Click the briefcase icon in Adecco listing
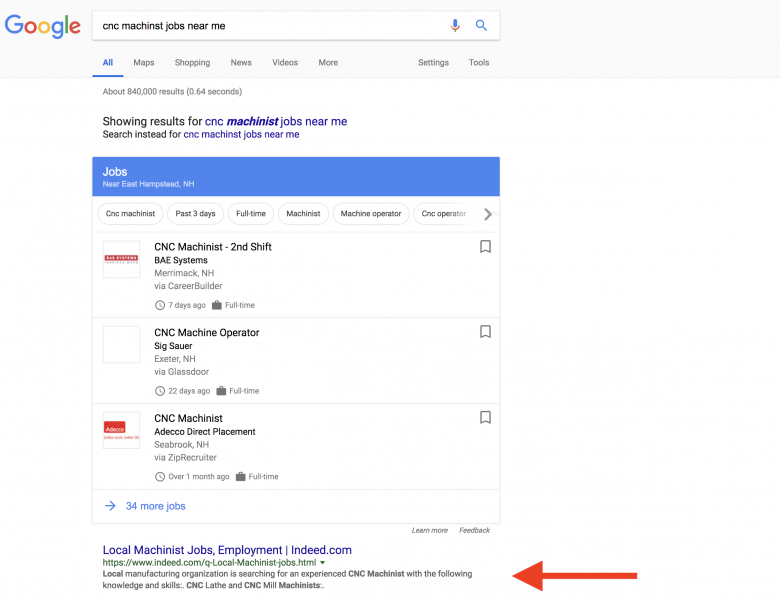The image size is (780, 604). [241, 477]
